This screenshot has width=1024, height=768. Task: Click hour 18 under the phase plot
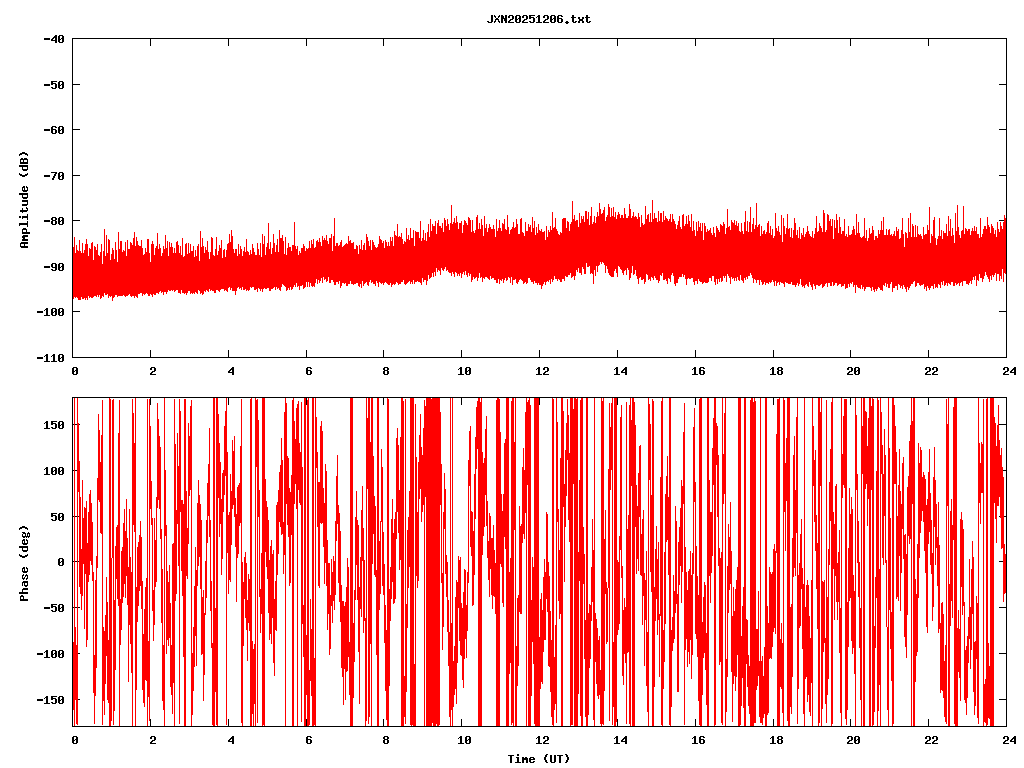(775, 740)
